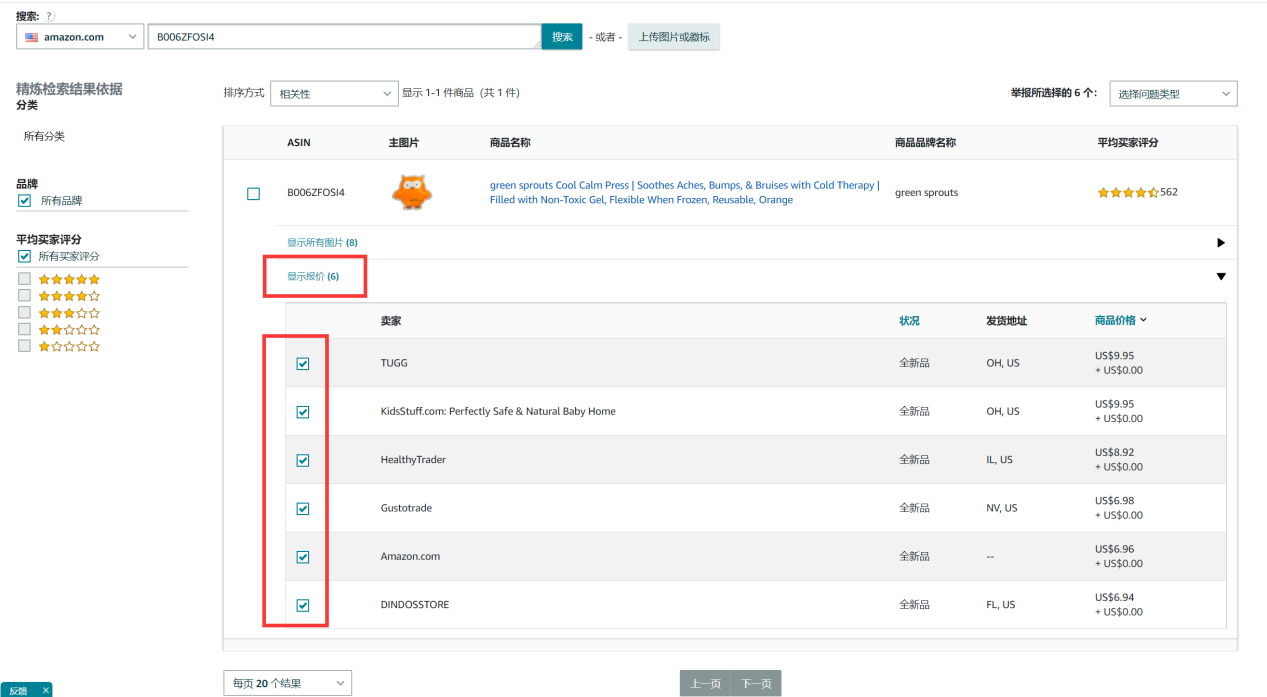Close the 反馈 feedback tab
Viewport: 1267px width, 697px height.
pyautogui.click(x=45, y=690)
